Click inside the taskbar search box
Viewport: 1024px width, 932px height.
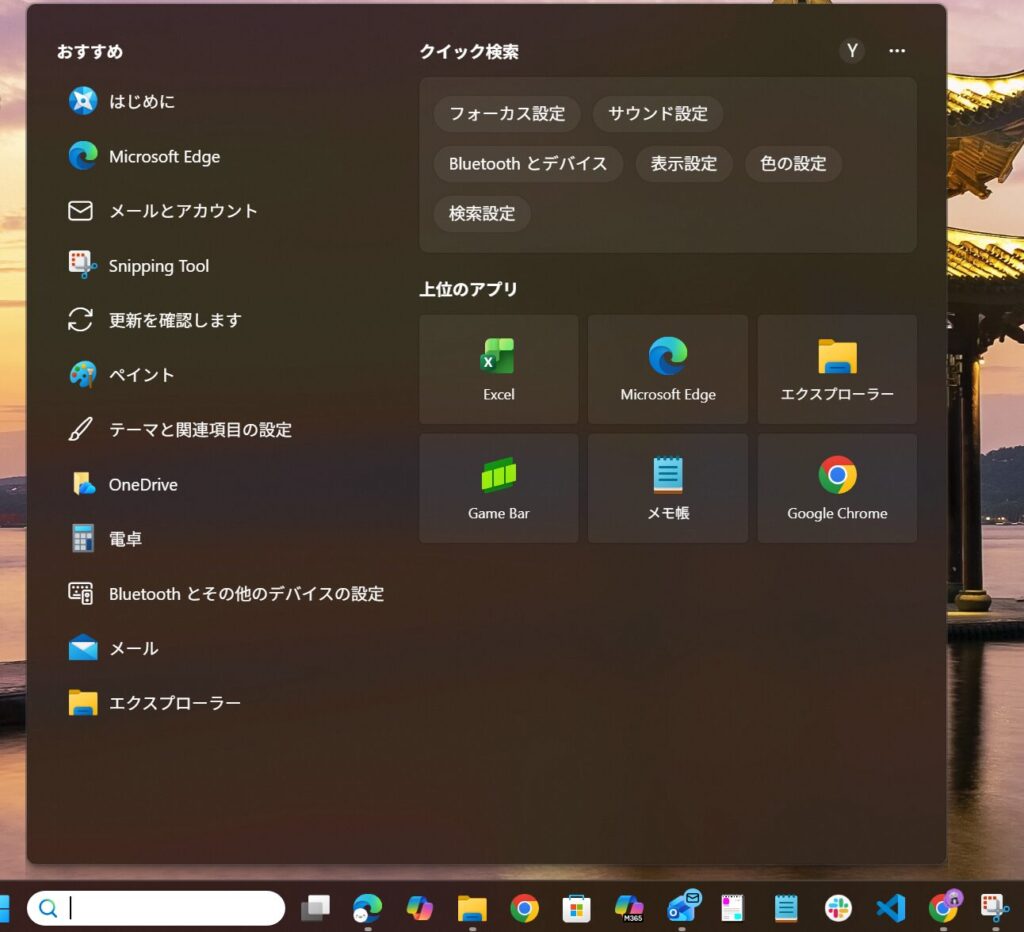[170, 908]
